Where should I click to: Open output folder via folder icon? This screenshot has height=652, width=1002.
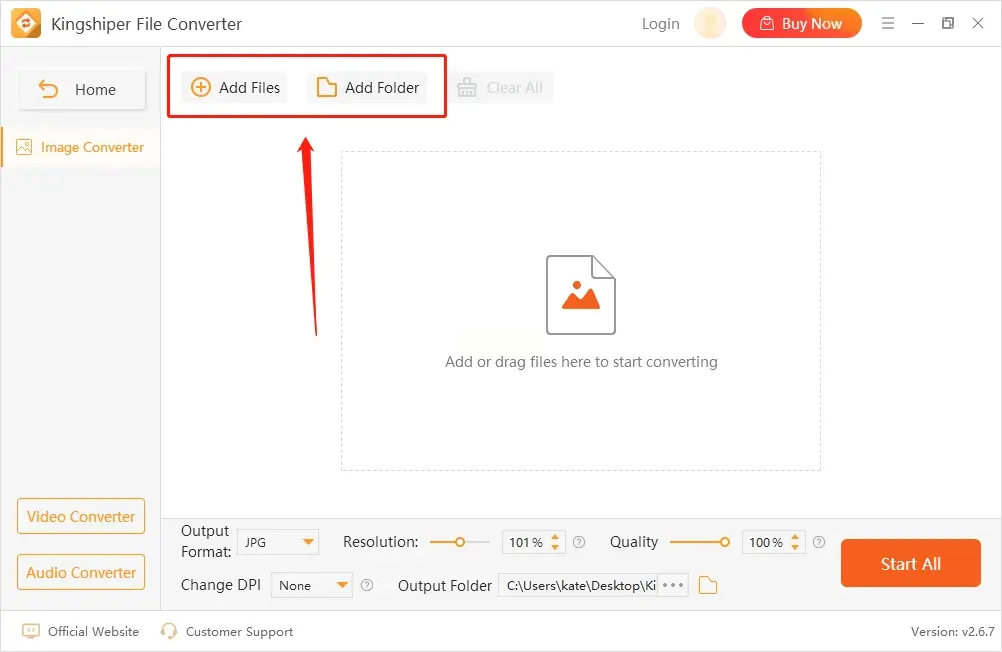pyautogui.click(x=708, y=585)
